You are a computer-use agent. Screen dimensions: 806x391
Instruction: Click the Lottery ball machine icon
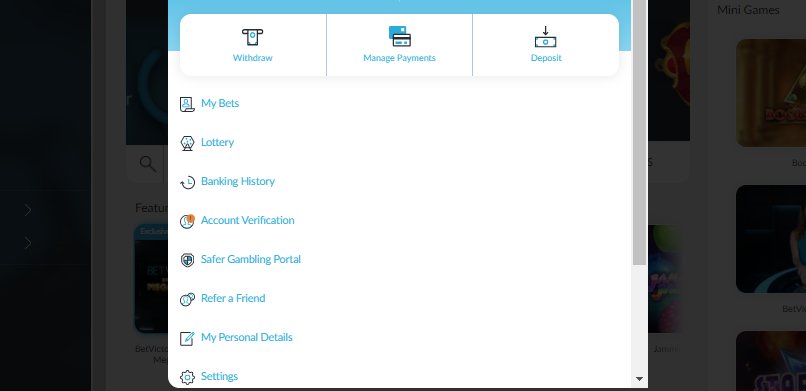tap(187, 143)
